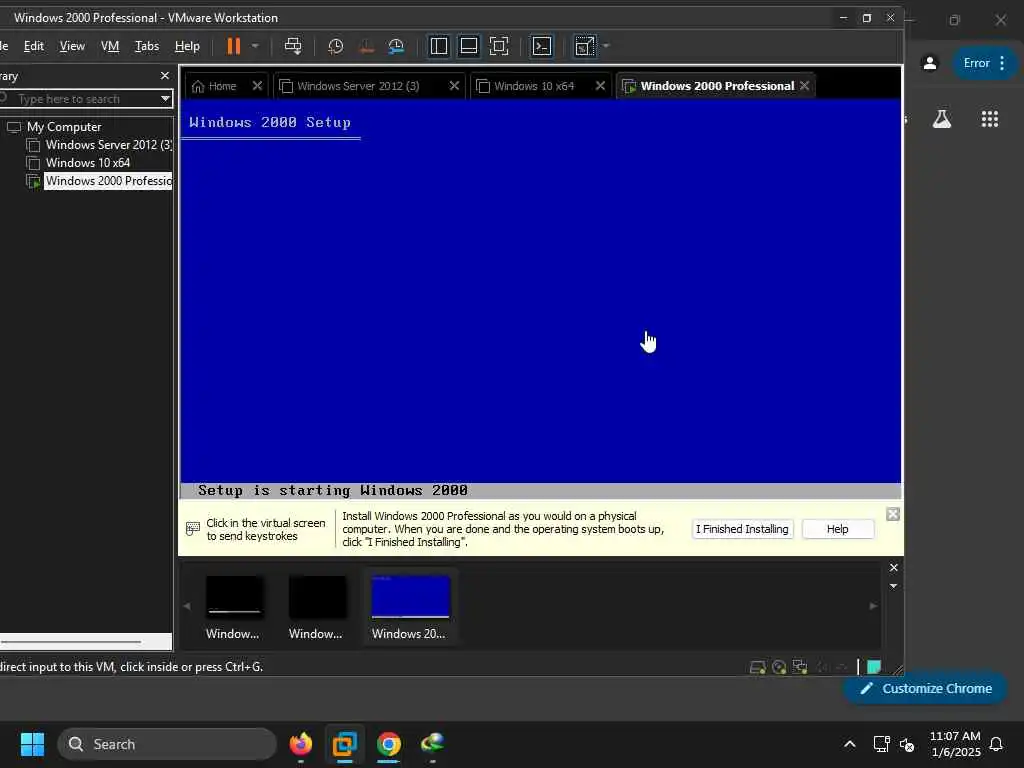Click the teal message log status icon
This screenshot has height=768, width=1024.
click(874, 667)
